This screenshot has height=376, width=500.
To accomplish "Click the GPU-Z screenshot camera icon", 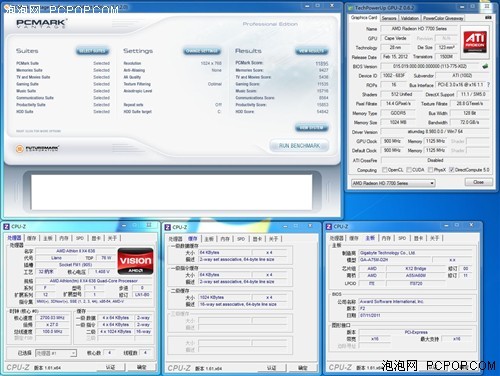I will click(x=488, y=17).
